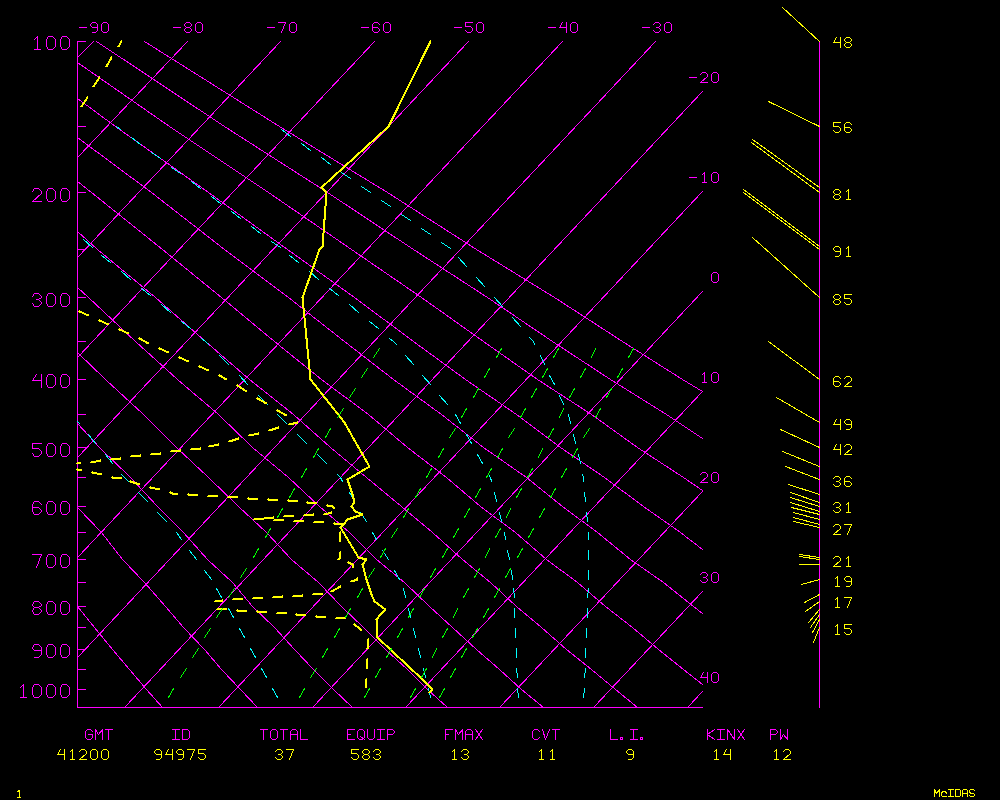Image resolution: width=1000 pixels, height=800 pixels.
Task: Click the station ID value 94975
Action: click(x=180, y=755)
